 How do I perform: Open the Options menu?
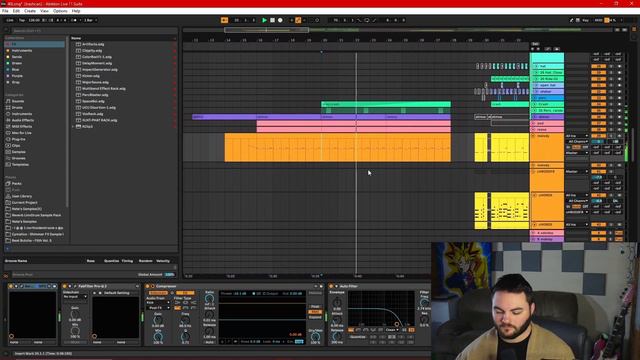[60, 11]
